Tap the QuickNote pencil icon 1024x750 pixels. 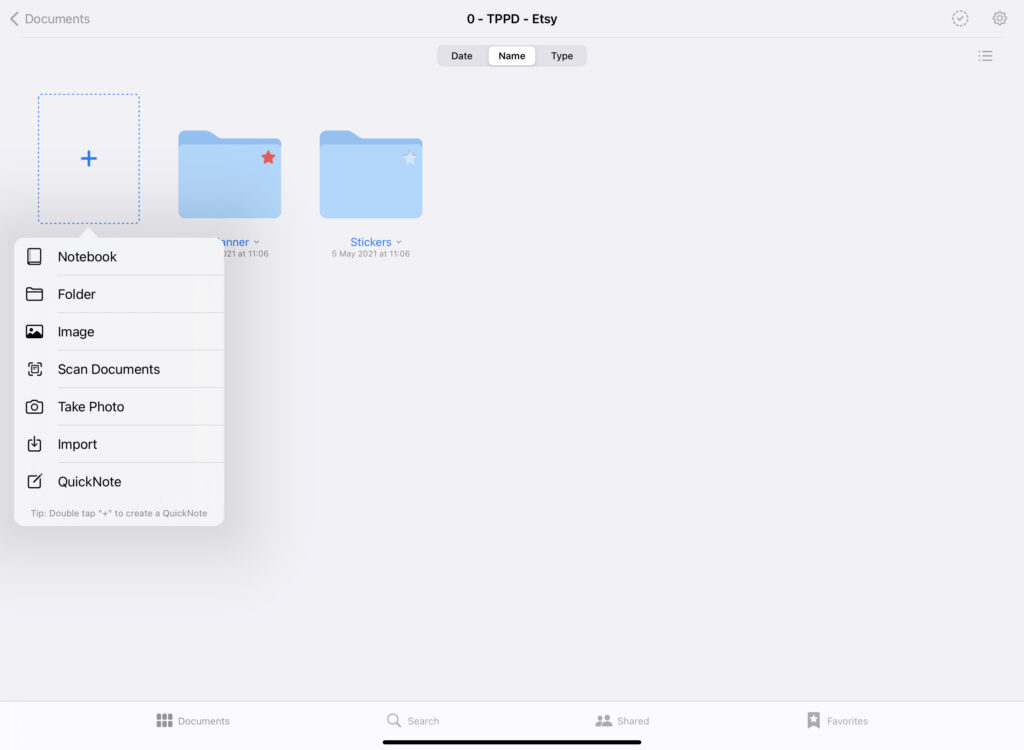[35, 482]
